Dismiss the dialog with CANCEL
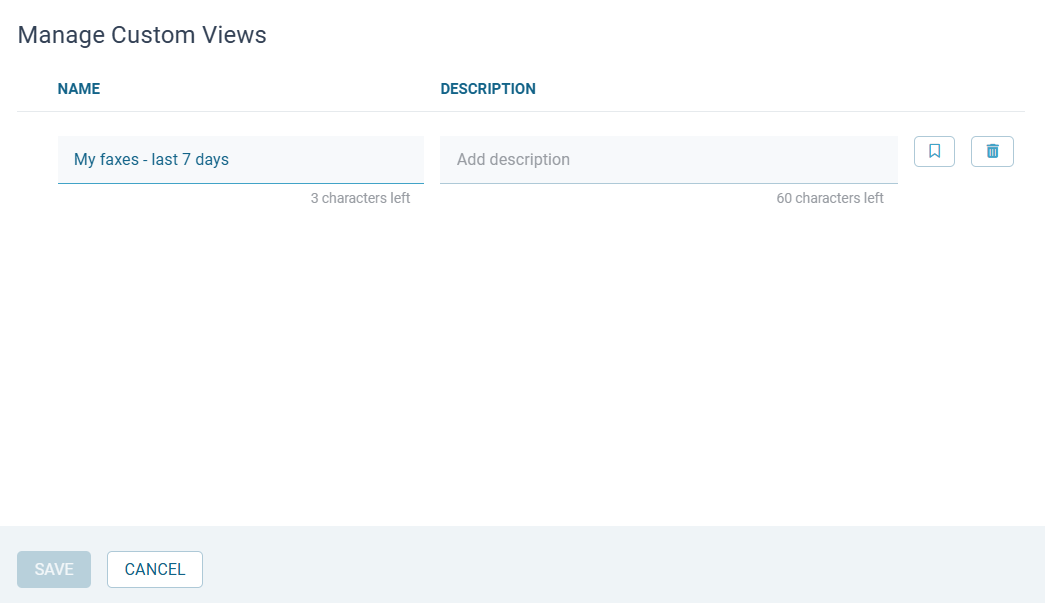This screenshot has height=603, width=1045. point(154,569)
